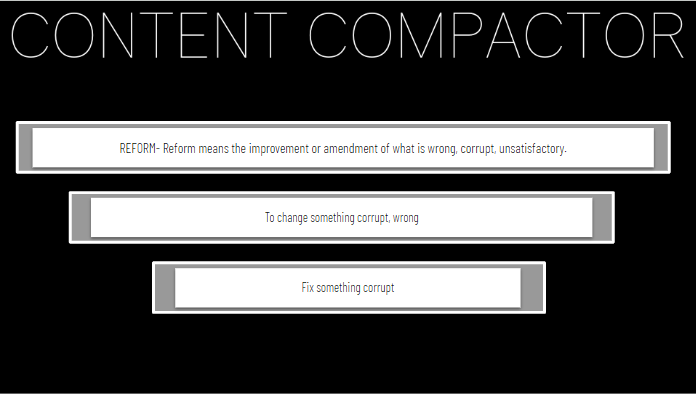Screen dimensions: 696x394
Task: Click the word "REFORM-" in the top box
Action: [139, 148]
